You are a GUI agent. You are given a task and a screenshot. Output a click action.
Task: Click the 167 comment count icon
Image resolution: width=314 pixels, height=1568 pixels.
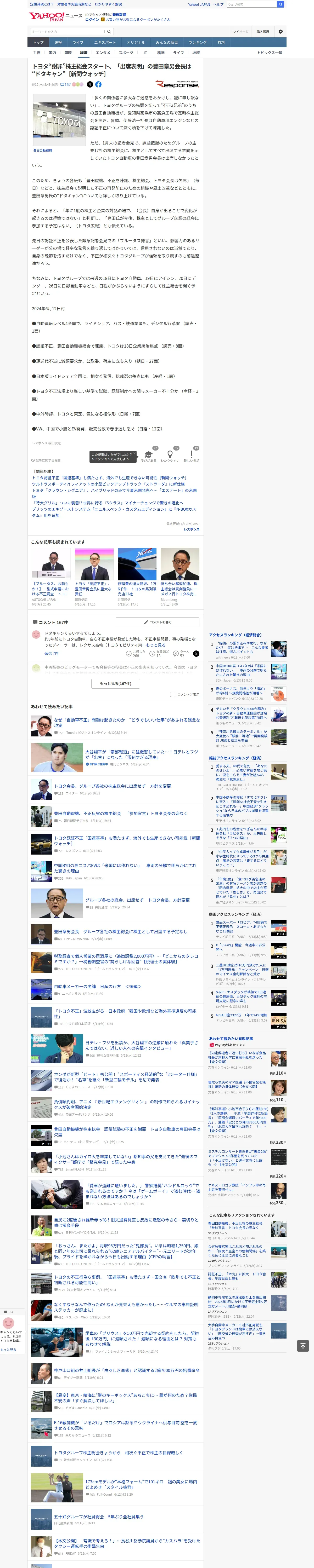click(x=65, y=85)
